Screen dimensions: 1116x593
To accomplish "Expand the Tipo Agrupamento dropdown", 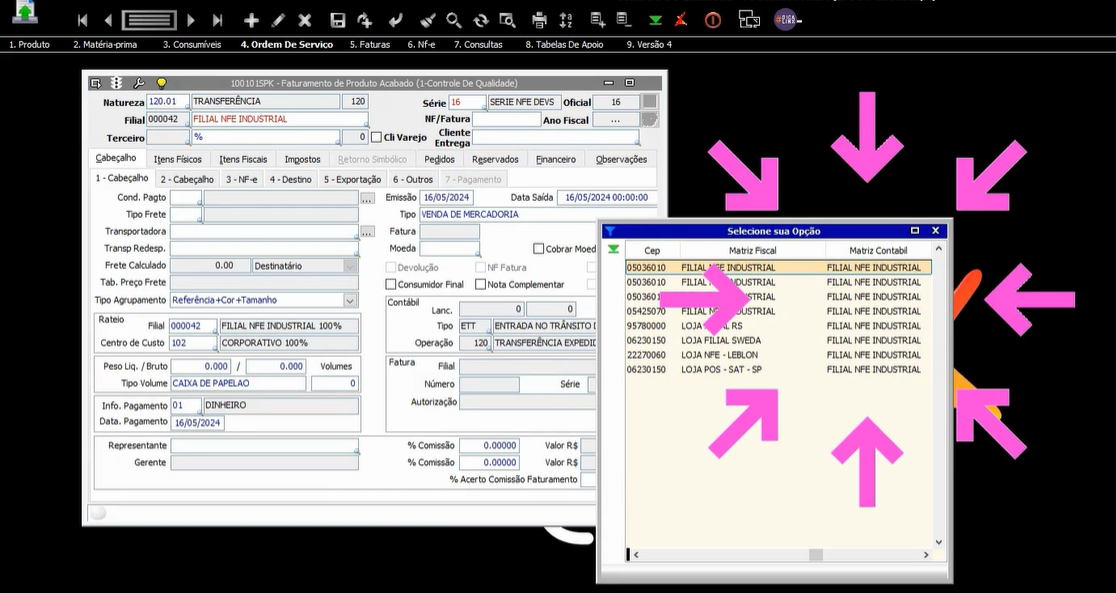I will coord(350,300).
